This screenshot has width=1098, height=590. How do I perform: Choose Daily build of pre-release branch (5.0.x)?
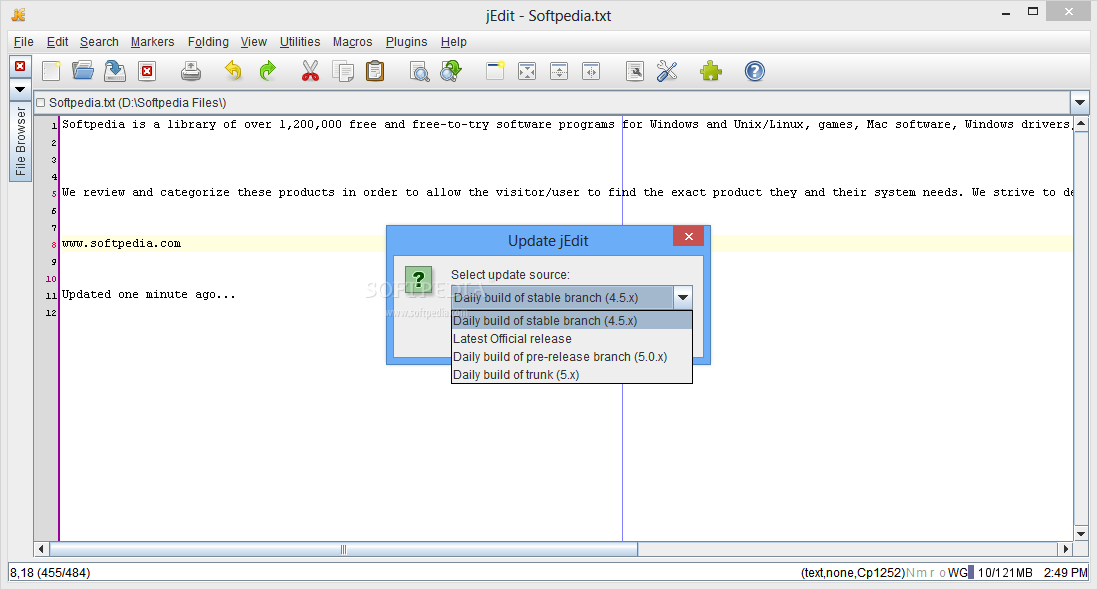571,357
